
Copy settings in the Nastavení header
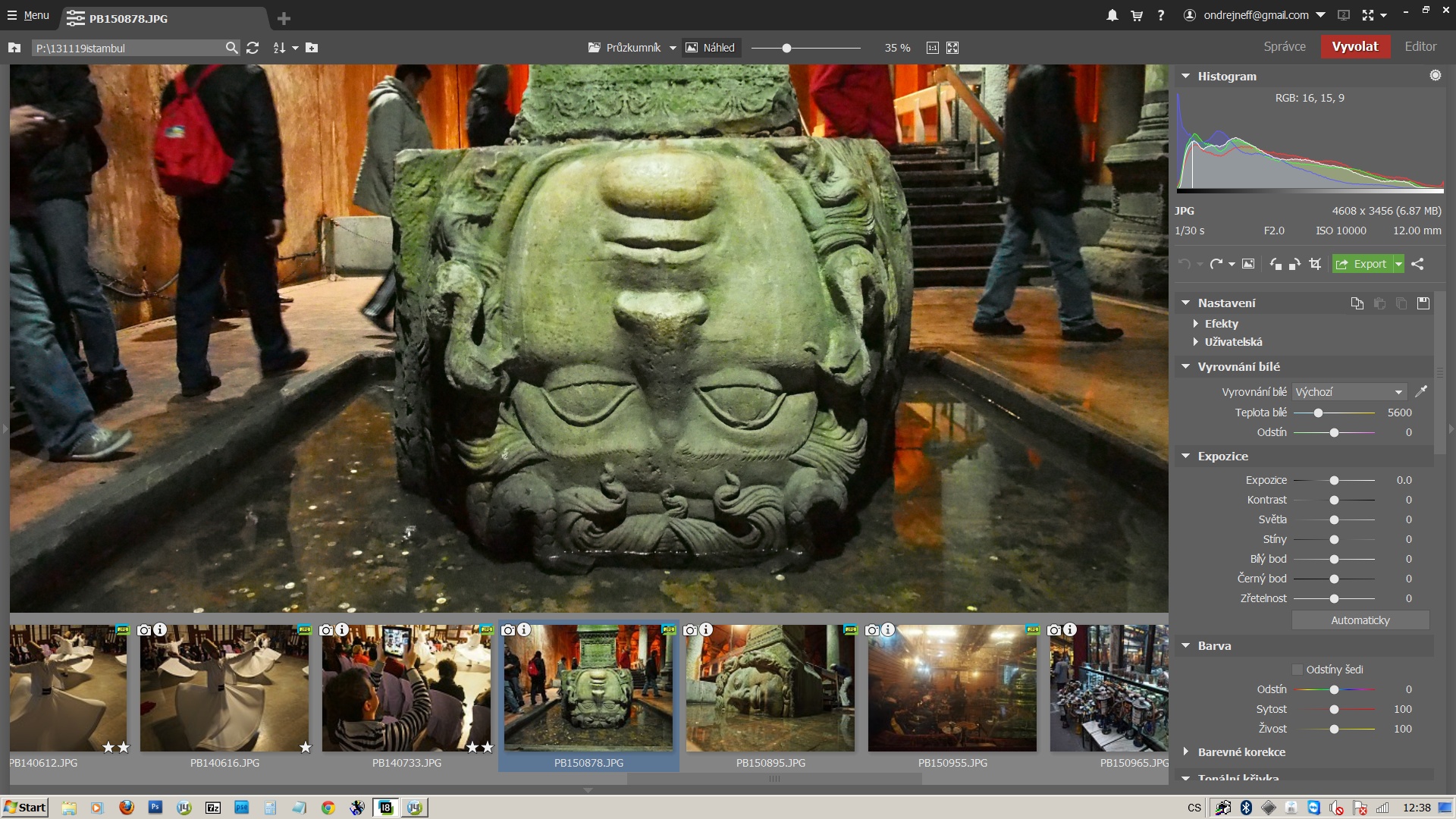(1357, 303)
